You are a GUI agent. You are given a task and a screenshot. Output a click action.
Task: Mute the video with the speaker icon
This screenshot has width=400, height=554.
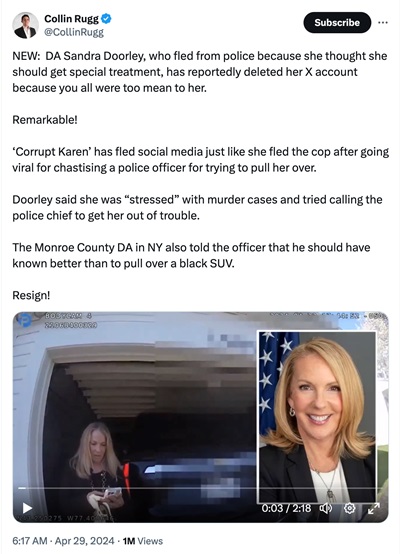(x=325, y=508)
